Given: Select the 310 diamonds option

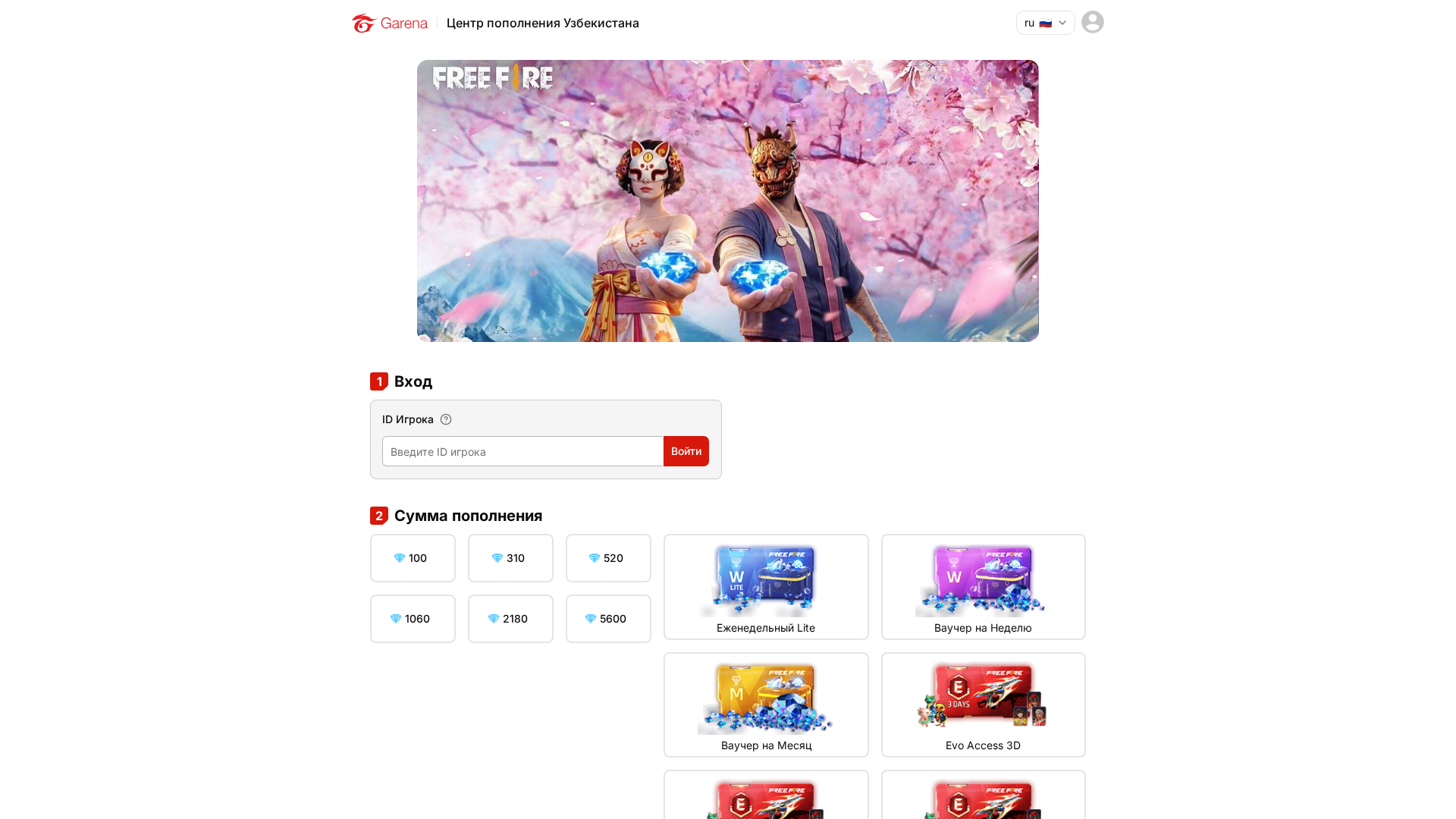Looking at the screenshot, I should (510, 557).
